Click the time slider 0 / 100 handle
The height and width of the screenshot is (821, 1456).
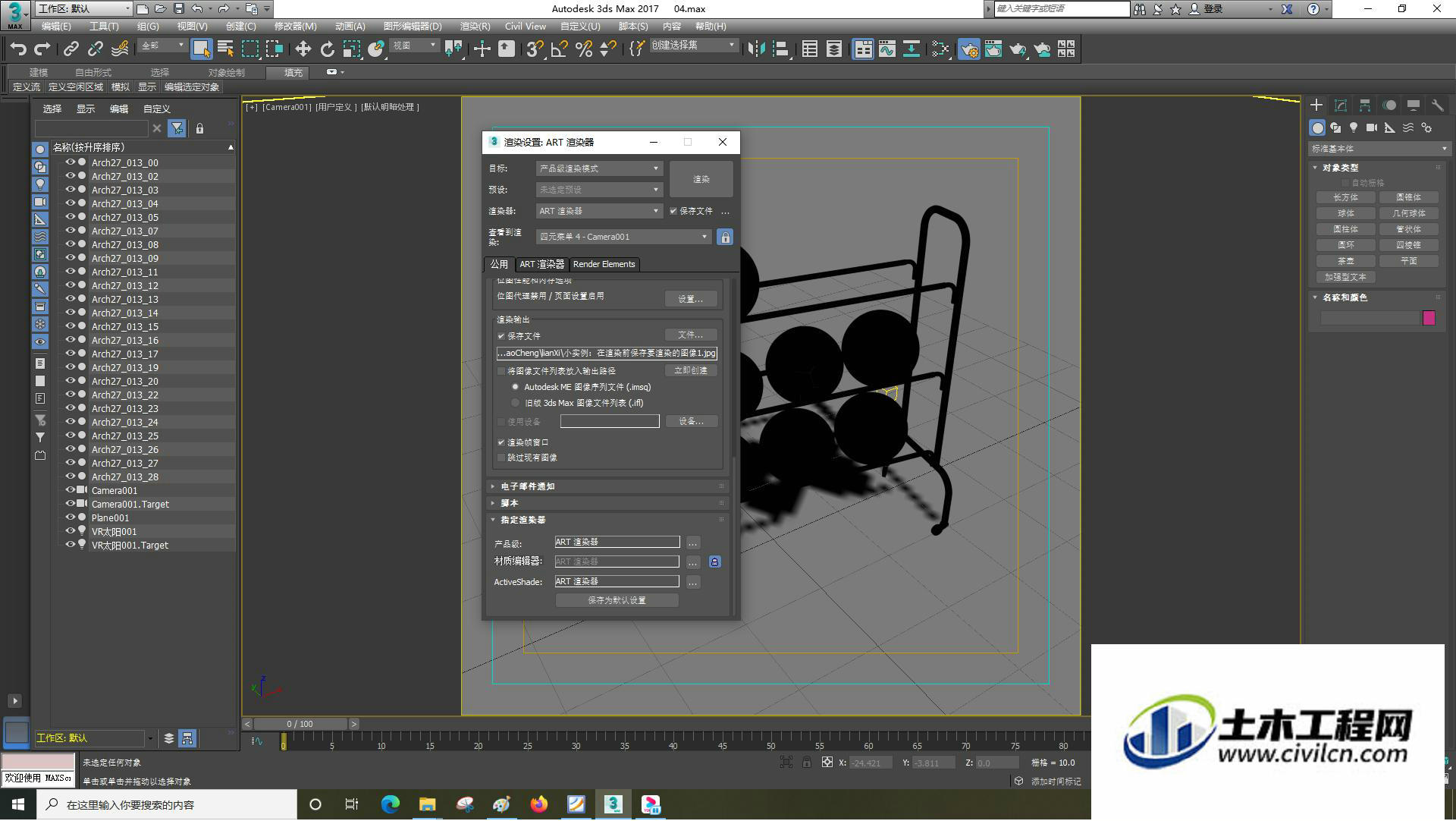(300, 725)
